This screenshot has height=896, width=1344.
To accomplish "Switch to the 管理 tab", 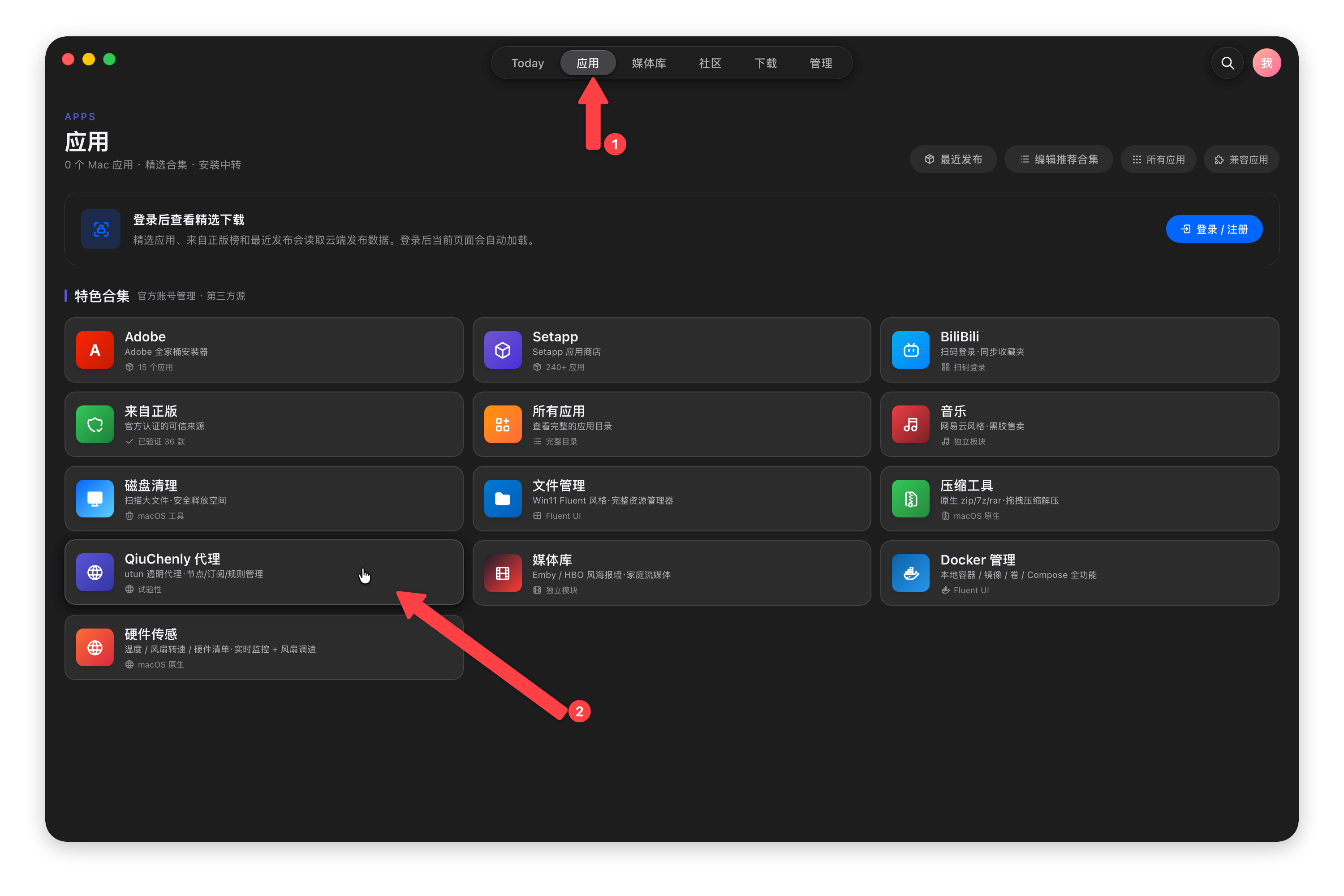I will pos(821,63).
